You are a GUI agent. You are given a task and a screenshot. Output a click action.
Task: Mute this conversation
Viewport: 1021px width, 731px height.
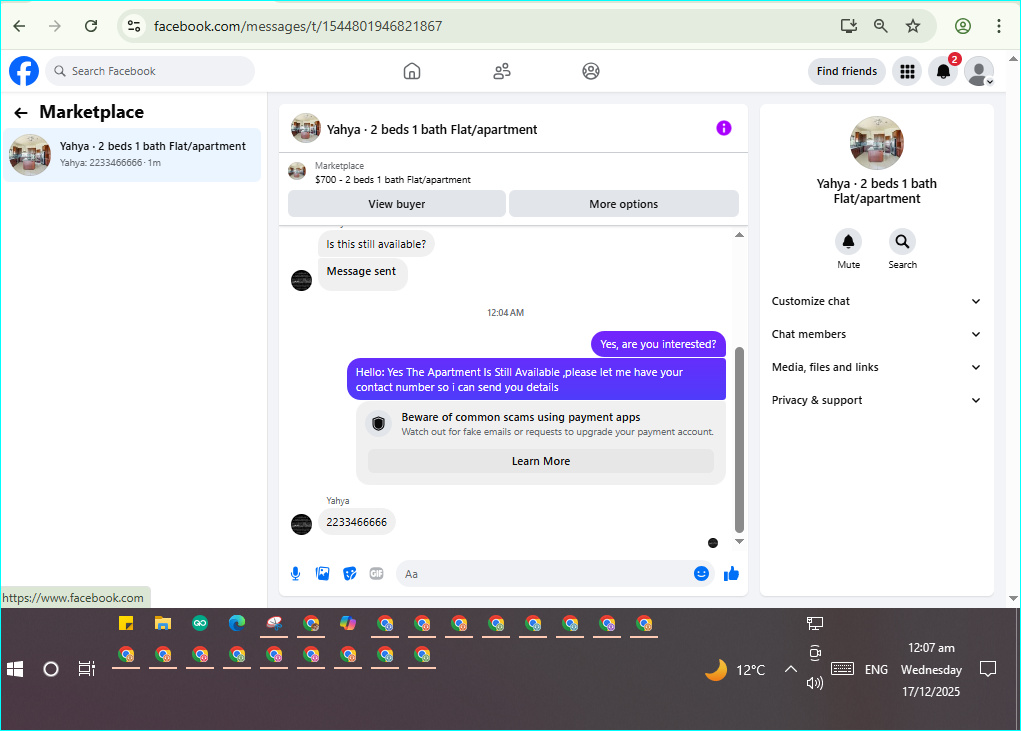848,242
